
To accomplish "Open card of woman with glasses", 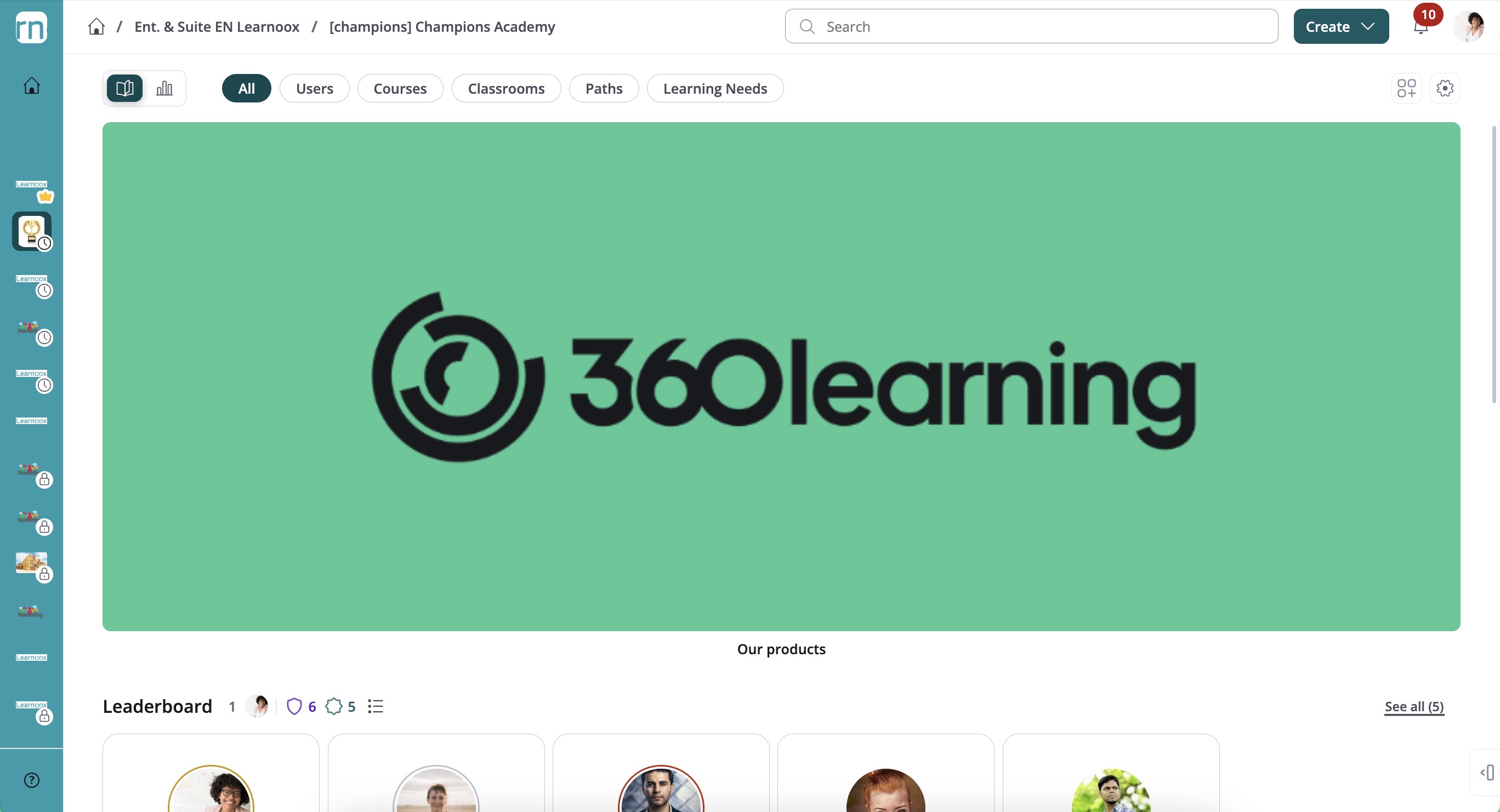I will [x=211, y=773].
